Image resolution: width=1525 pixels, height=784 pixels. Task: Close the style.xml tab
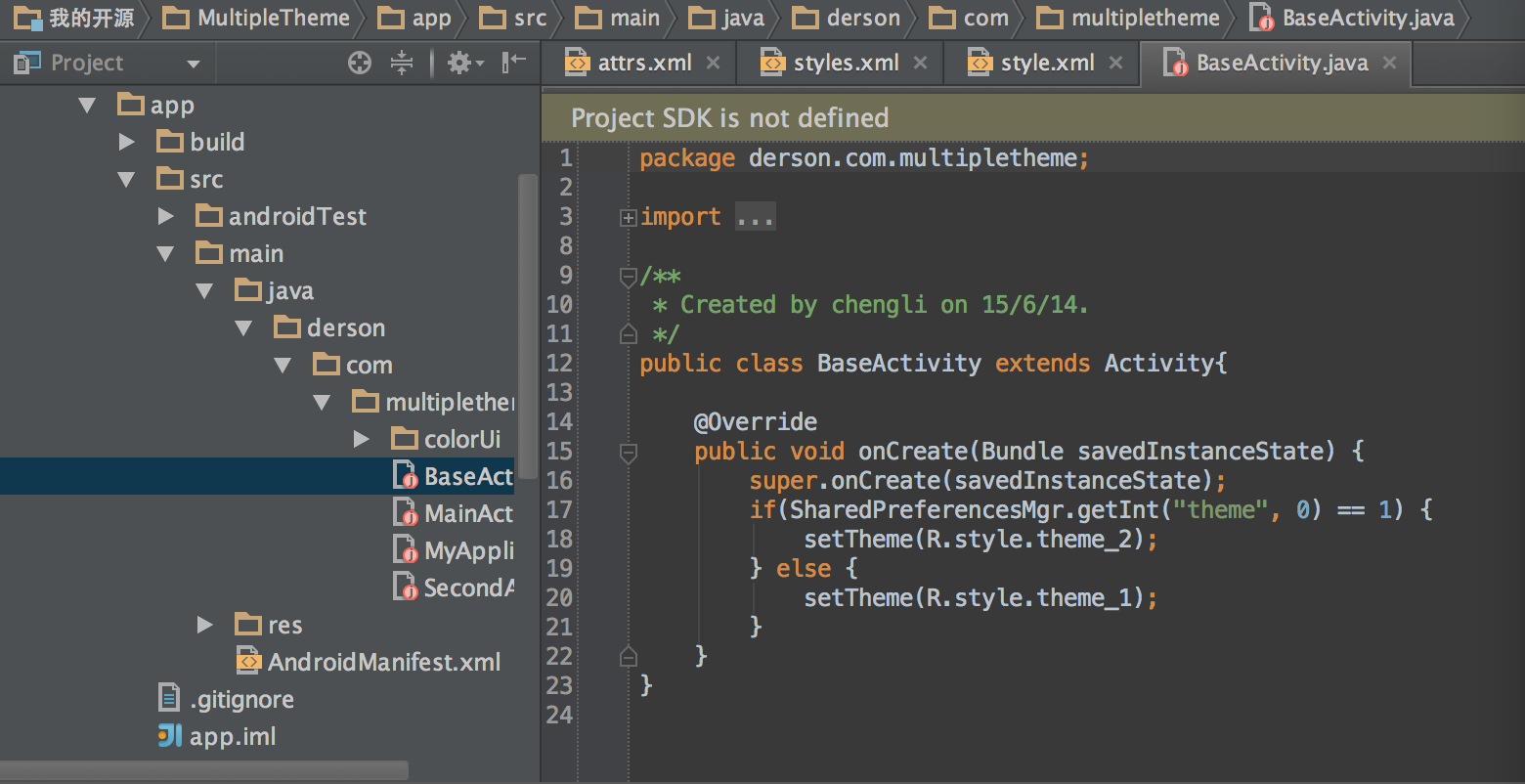[1115, 63]
